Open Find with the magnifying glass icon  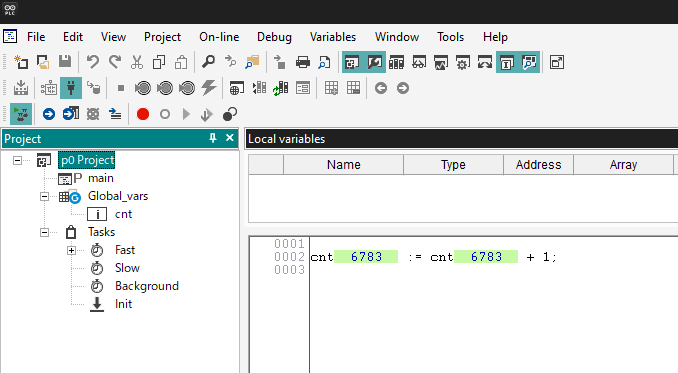[208, 62]
